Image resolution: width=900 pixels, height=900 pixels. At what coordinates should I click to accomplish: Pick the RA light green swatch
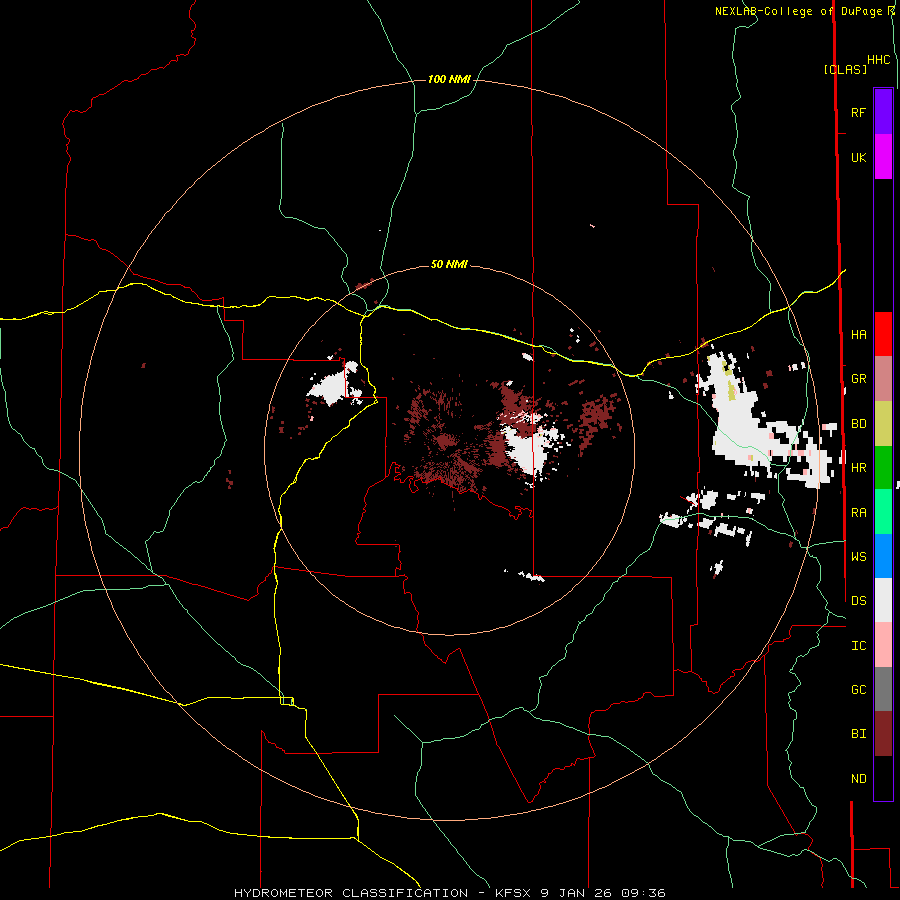click(883, 512)
